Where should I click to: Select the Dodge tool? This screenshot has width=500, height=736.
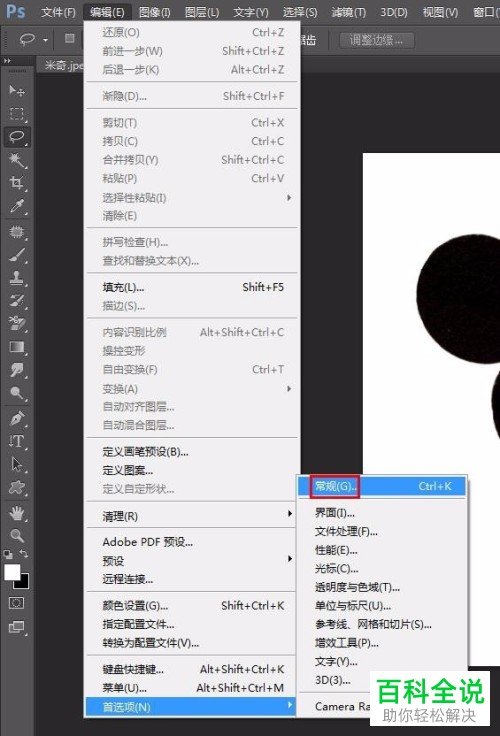click(x=17, y=393)
